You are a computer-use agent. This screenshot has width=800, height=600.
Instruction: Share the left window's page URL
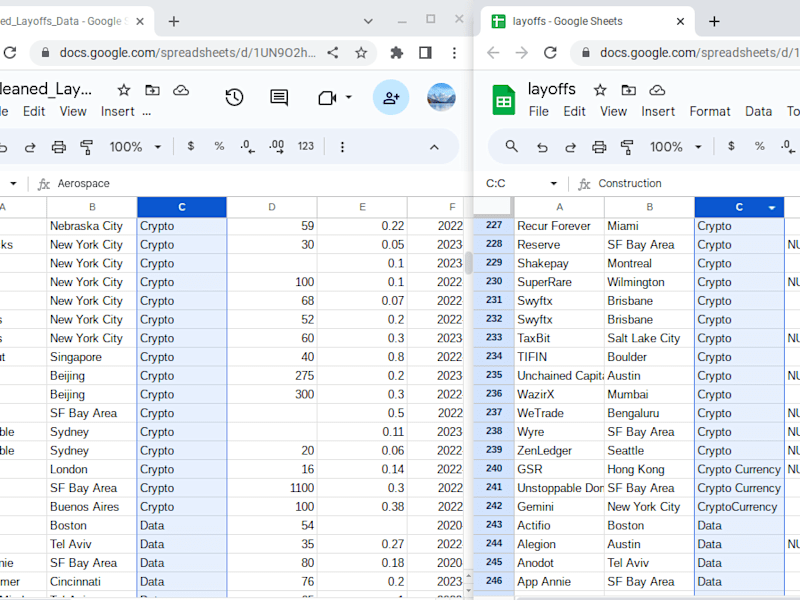click(333, 53)
